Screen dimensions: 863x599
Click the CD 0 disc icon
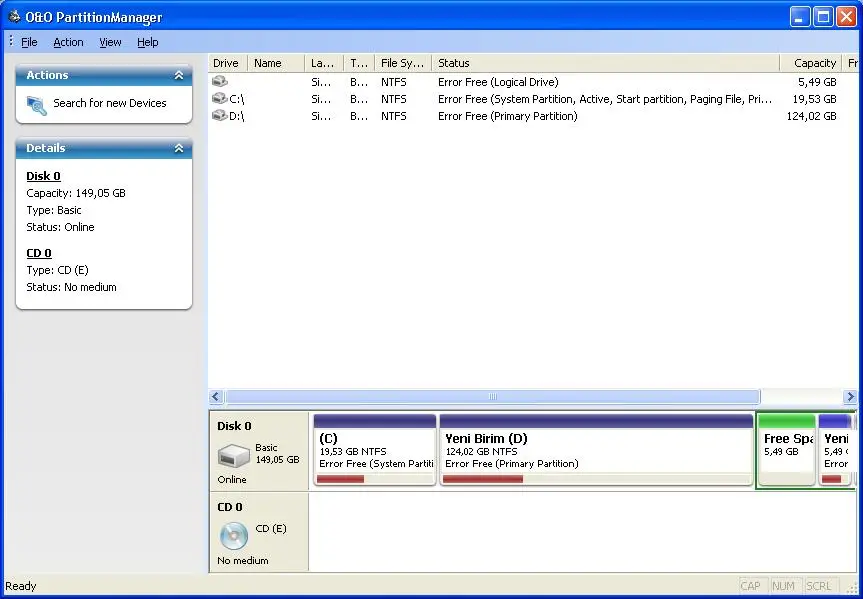(x=234, y=536)
